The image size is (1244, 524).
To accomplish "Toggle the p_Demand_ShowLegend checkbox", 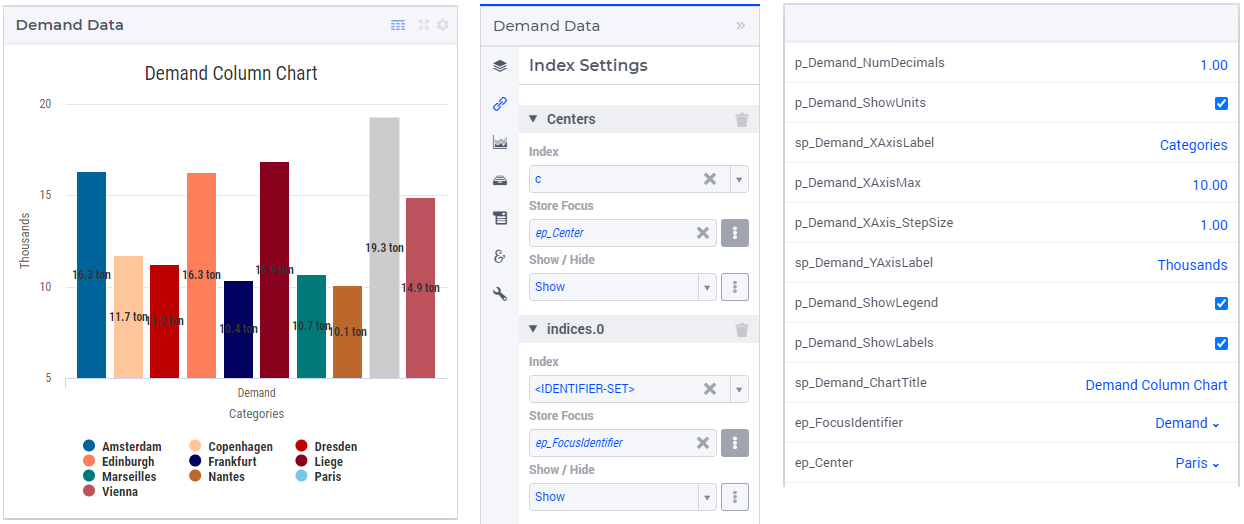I will (x=1221, y=303).
